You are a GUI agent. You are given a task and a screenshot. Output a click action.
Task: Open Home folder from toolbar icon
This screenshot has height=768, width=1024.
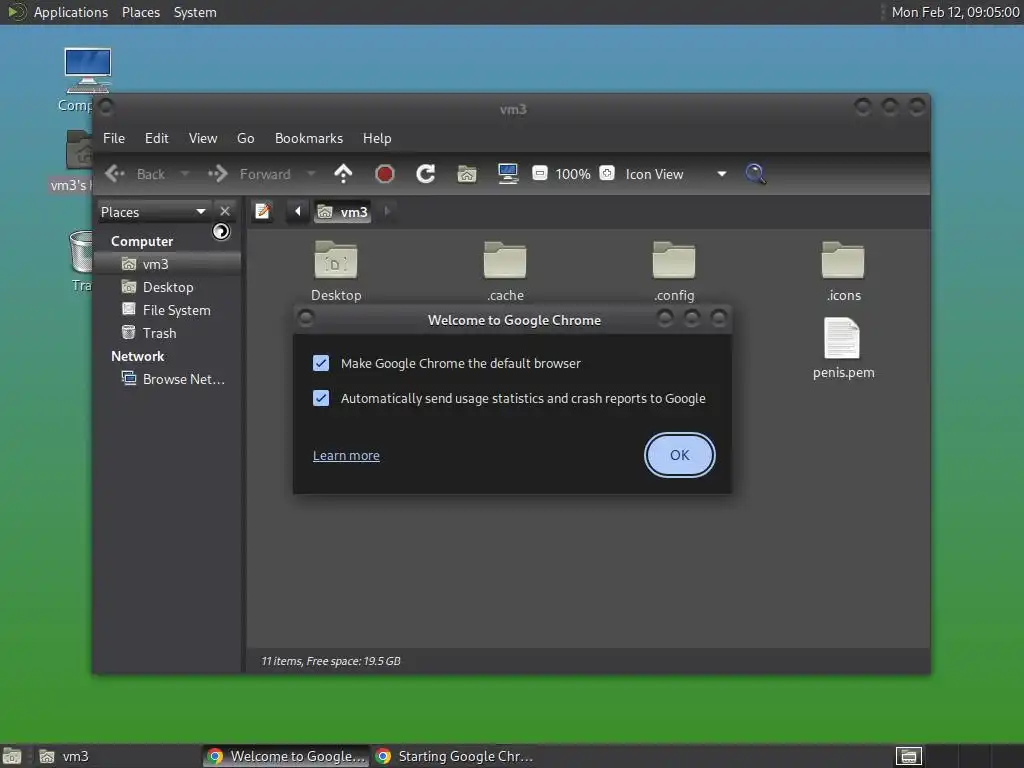pyautogui.click(x=467, y=174)
